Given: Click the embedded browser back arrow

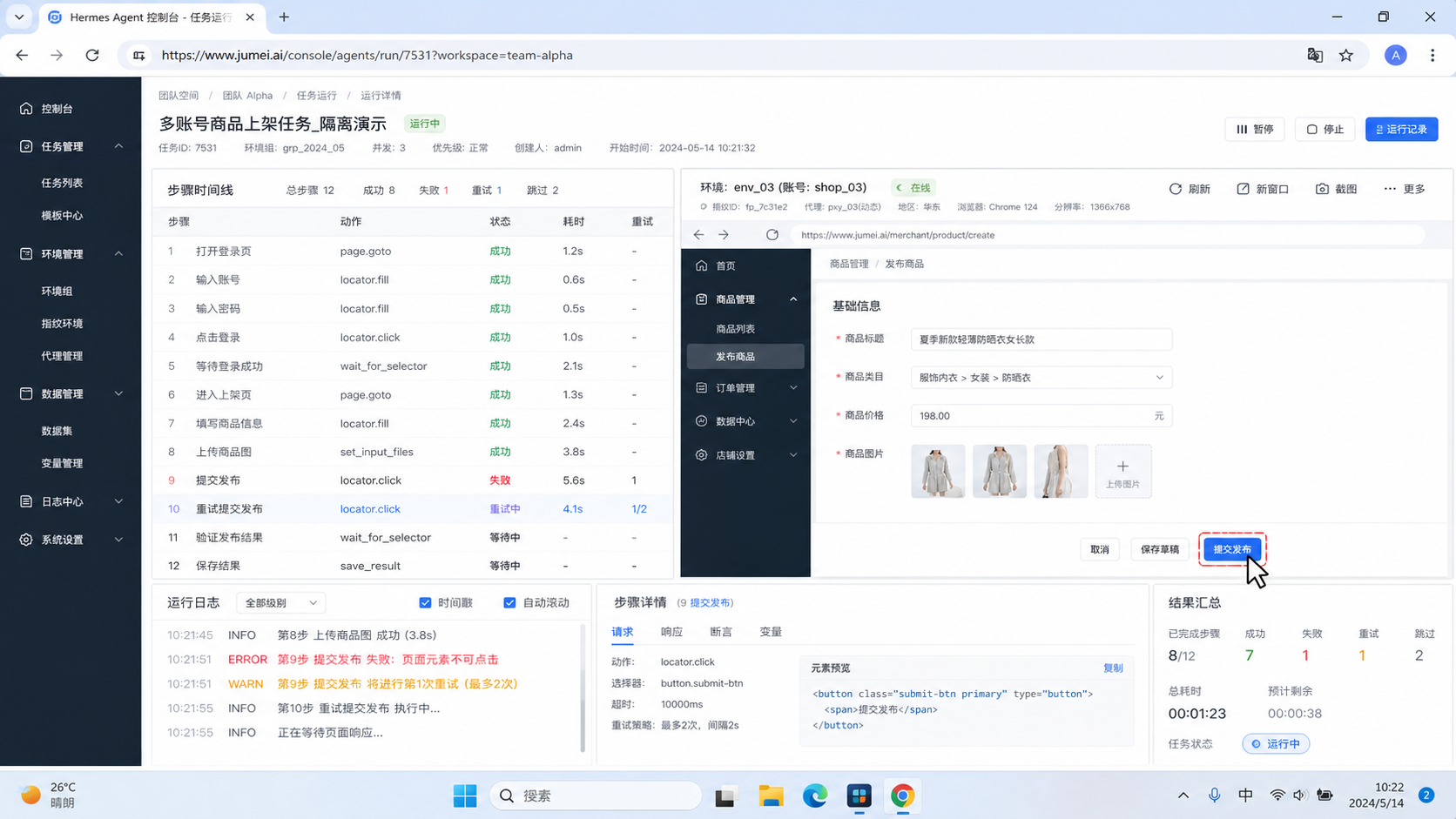Looking at the screenshot, I should 698,235.
